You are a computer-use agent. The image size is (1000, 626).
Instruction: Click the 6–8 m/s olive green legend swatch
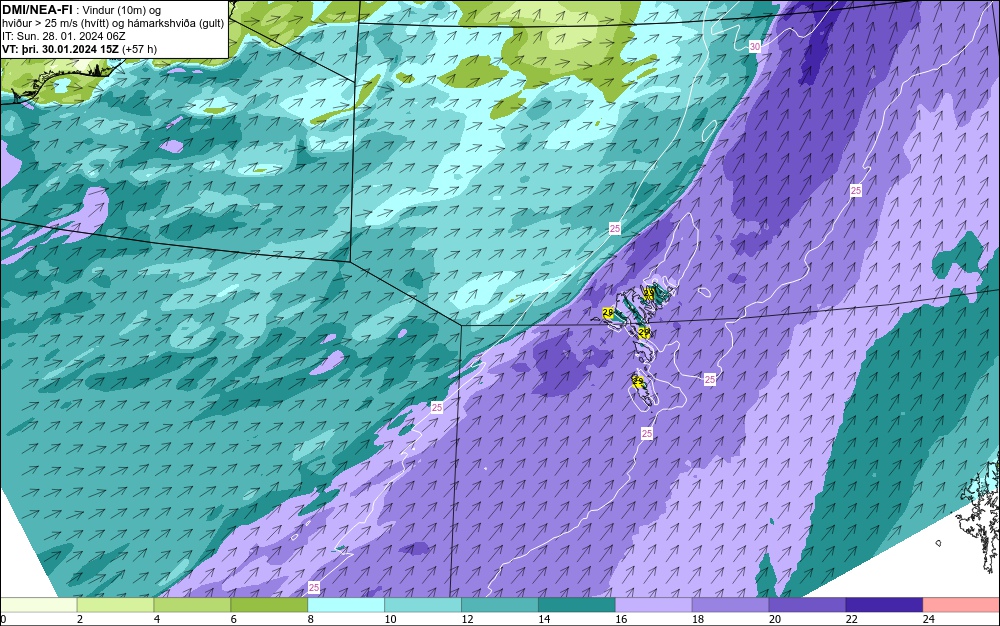coord(269,605)
